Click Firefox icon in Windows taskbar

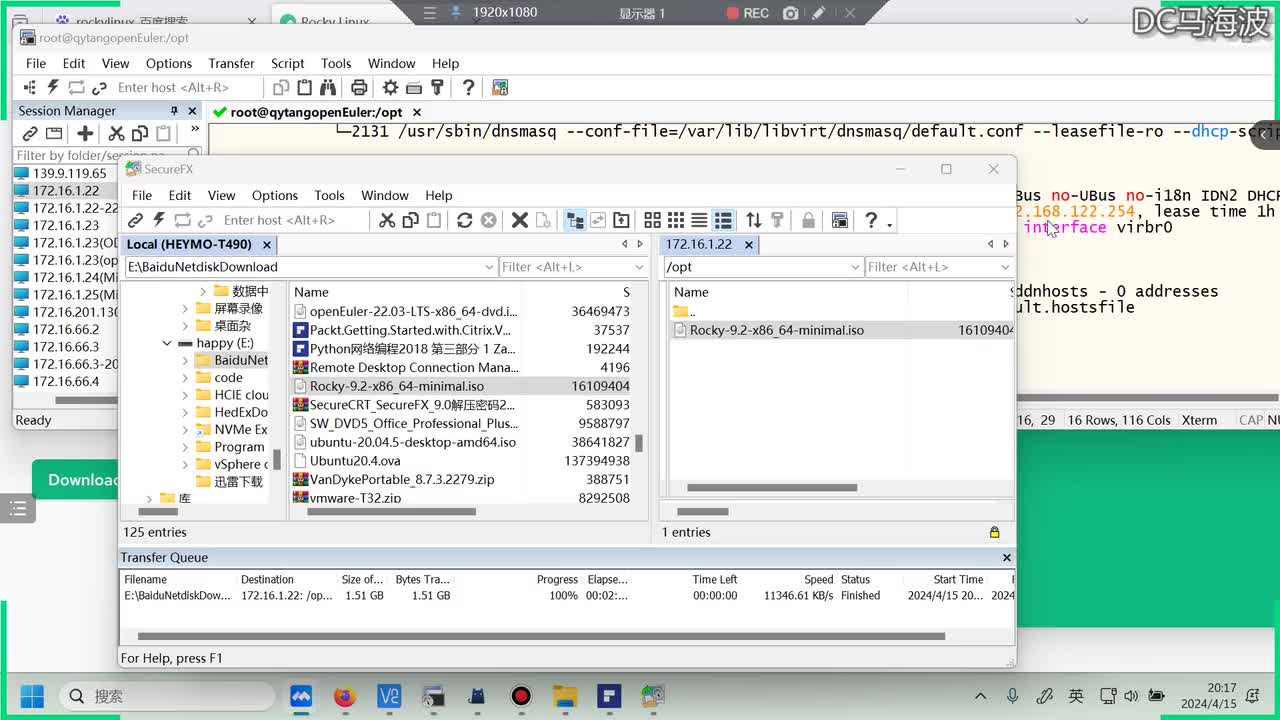(x=345, y=696)
